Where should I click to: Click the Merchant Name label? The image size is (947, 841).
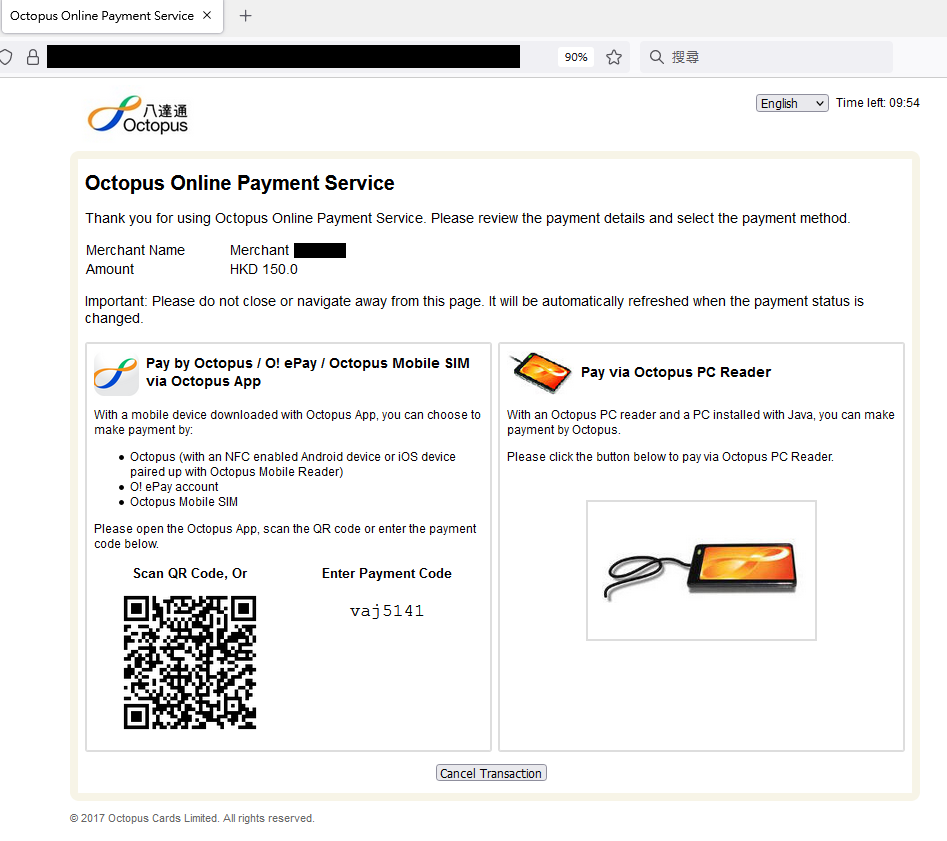[135, 250]
